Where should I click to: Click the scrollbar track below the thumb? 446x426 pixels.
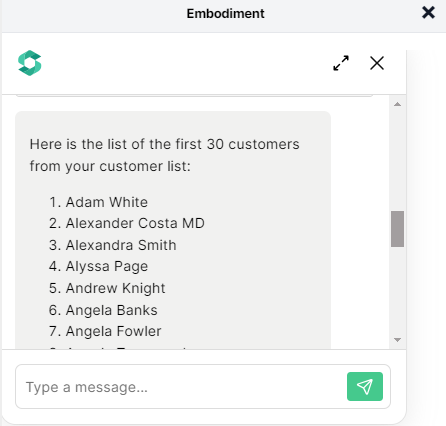[397, 292]
